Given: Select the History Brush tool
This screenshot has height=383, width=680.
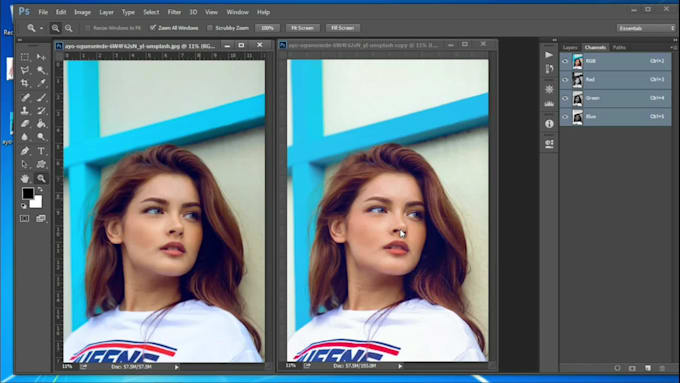Looking at the screenshot, I should point(41,111).
